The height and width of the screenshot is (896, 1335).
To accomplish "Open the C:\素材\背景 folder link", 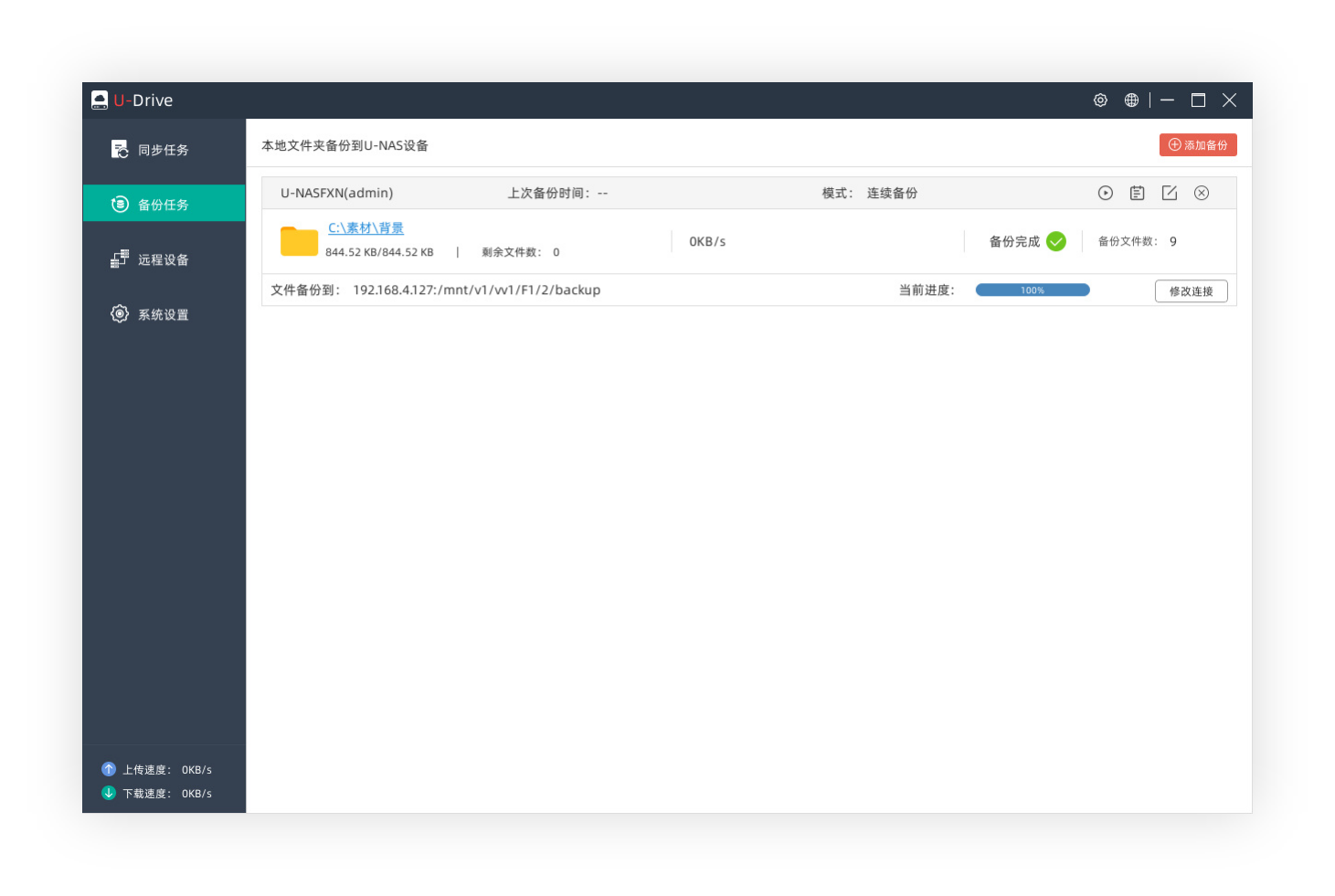I will (366, 228).
